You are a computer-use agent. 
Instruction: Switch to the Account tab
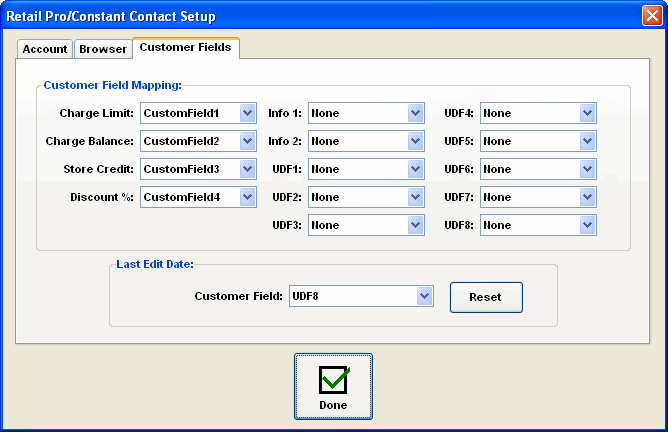click(x=45, y=49)
